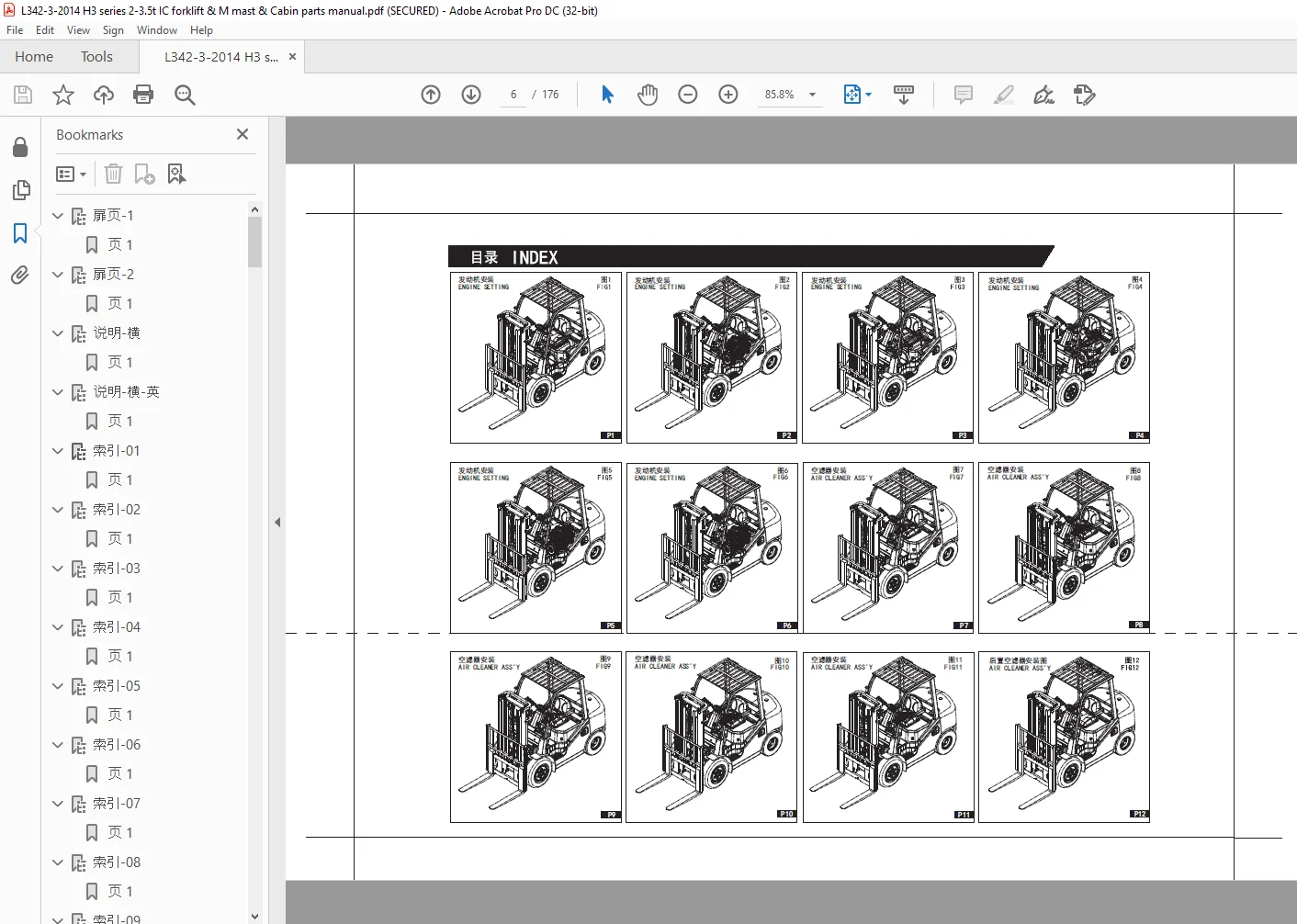The height and width of the screenshot is (924, 1297).
Task: Open FIG6 Engine Setting thumbnail P6
Action: 711,547
